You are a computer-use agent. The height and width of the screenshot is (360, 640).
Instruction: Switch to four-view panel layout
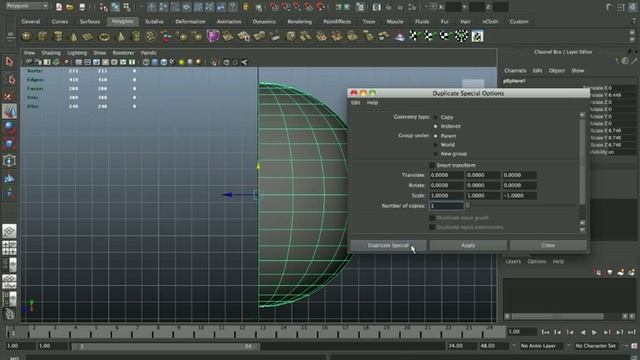click(9, 248)
